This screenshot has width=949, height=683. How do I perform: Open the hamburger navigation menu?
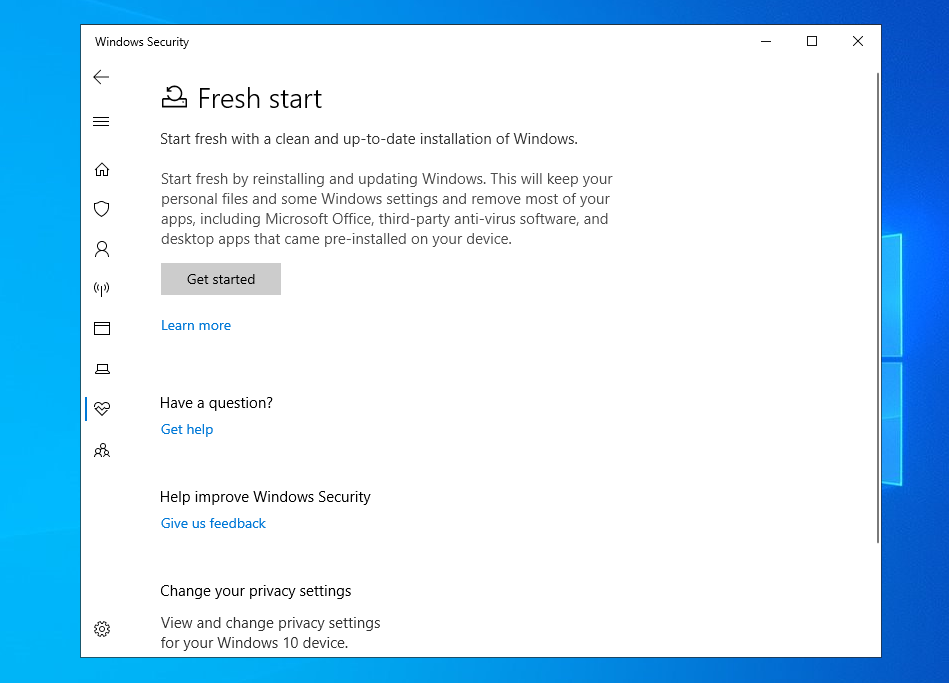(x=101, y=122)
